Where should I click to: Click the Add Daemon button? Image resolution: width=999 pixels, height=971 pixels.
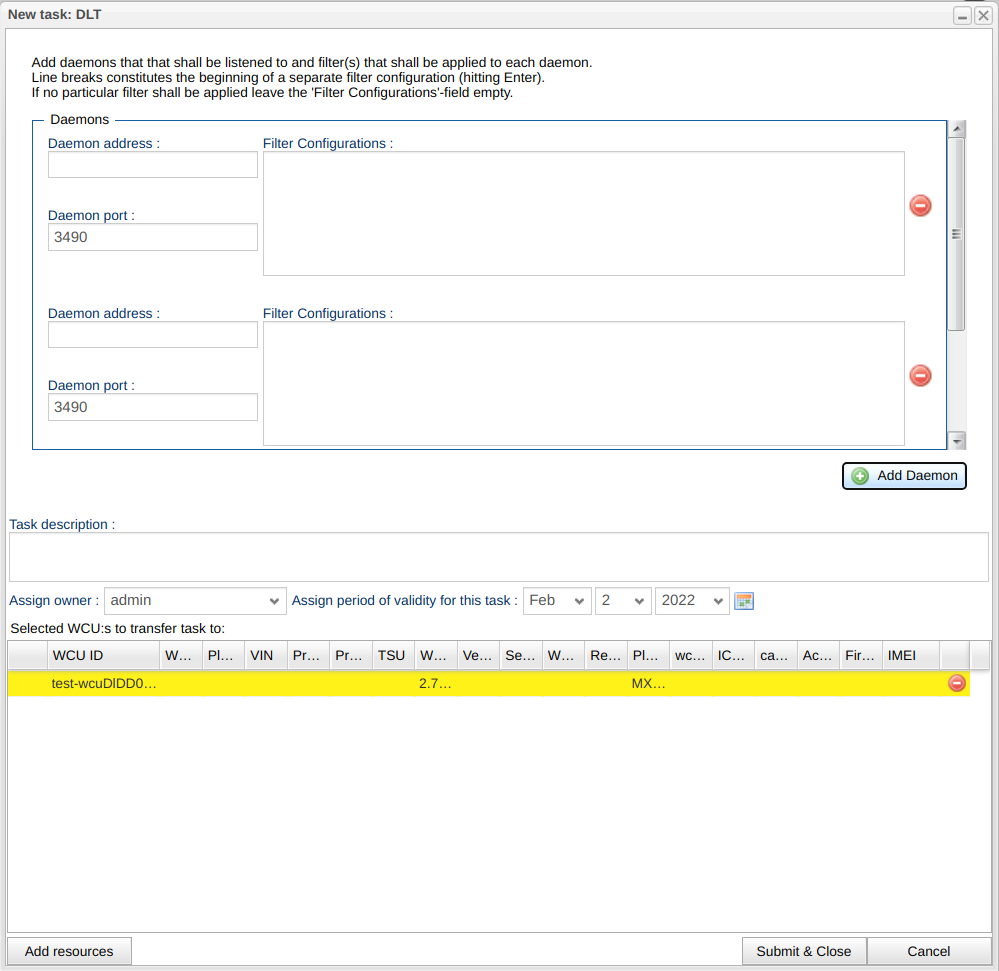tap(904, 476)
